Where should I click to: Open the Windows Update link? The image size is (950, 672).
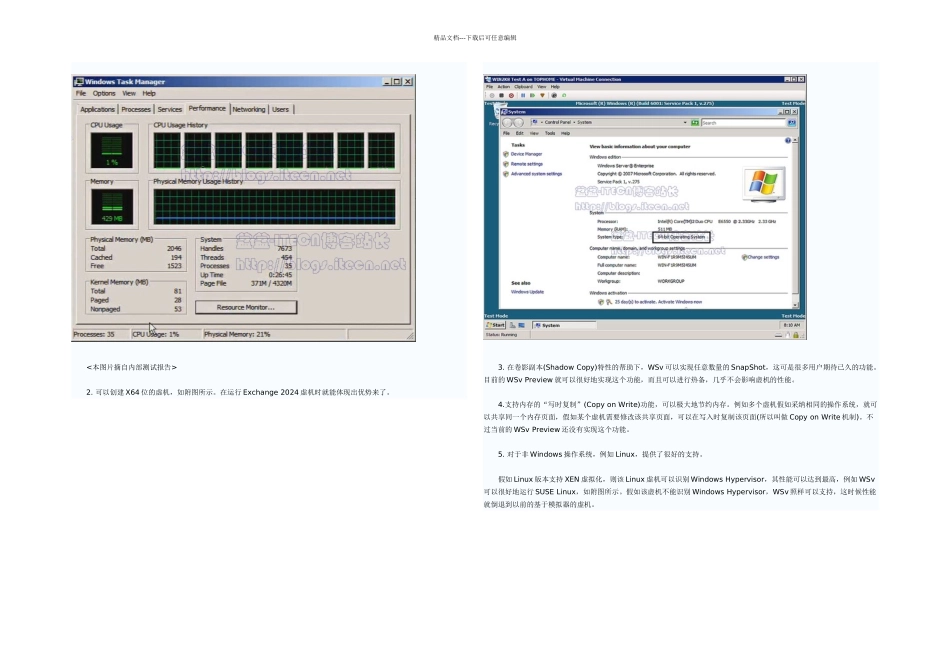(527, 291)
